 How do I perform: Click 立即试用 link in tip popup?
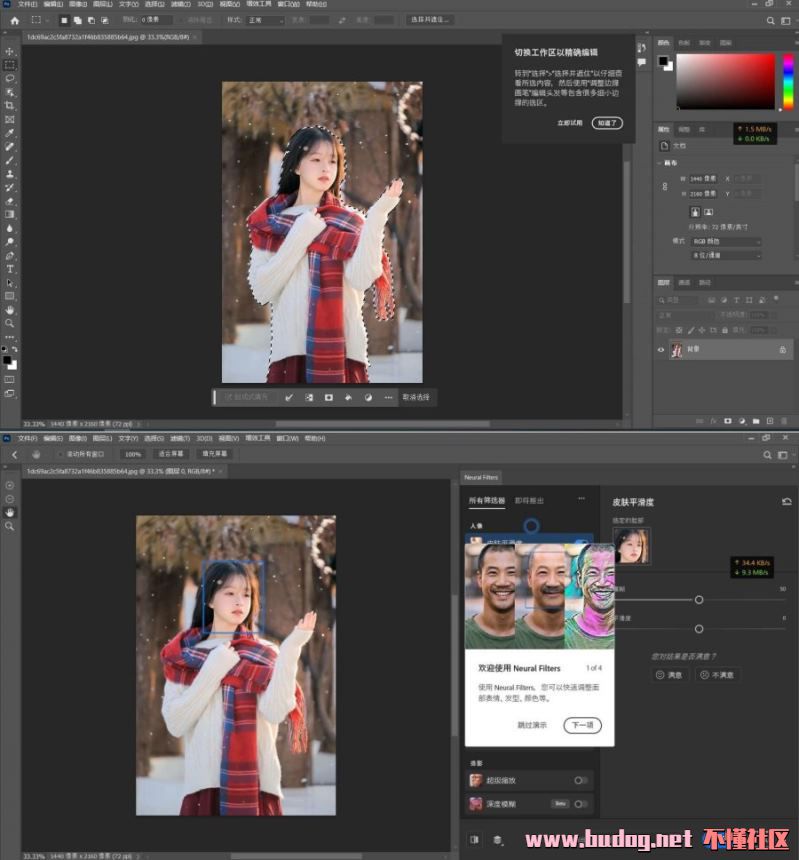pos(569,123)
